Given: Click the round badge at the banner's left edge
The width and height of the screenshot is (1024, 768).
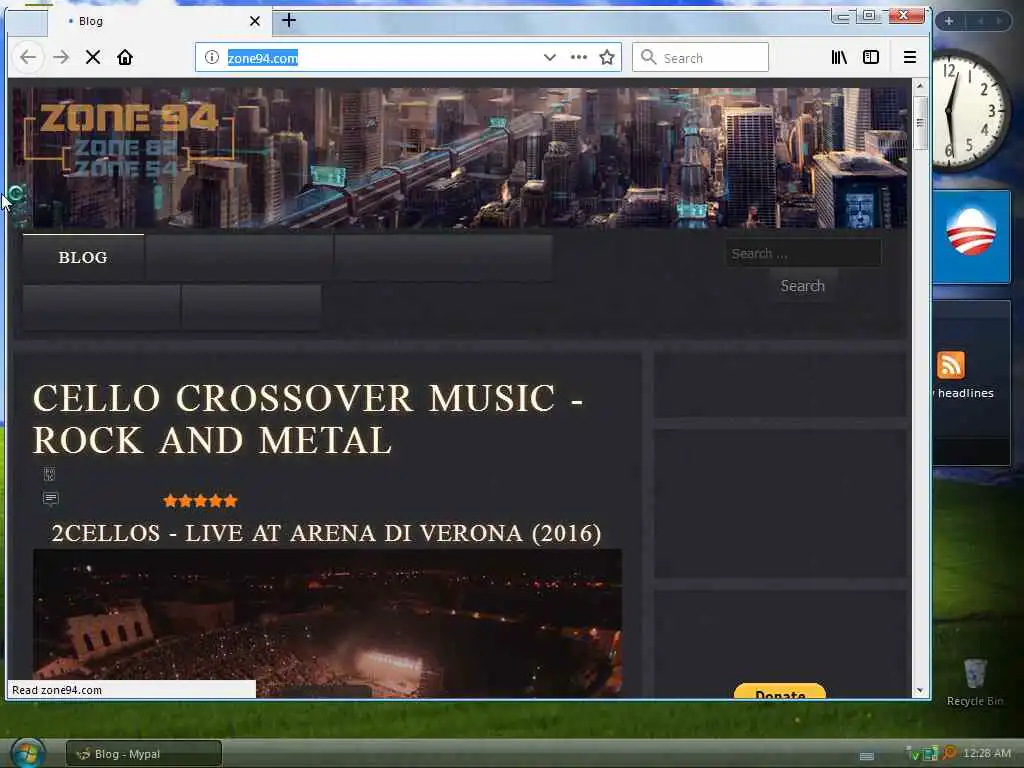Looking at the screenshot, I should point(16,193).
